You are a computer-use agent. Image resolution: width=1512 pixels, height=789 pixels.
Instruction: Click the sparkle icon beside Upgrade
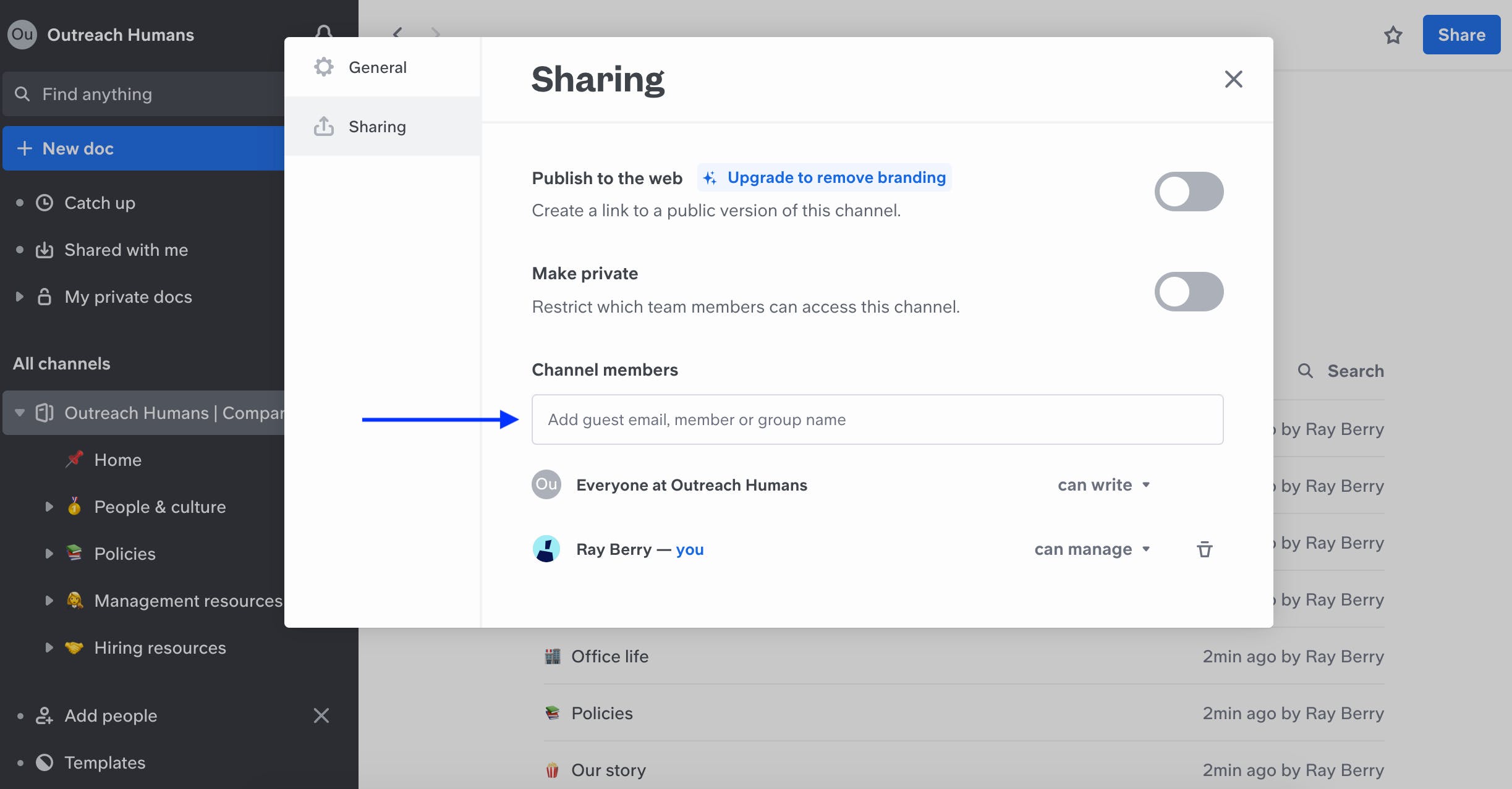click(710, 178)
